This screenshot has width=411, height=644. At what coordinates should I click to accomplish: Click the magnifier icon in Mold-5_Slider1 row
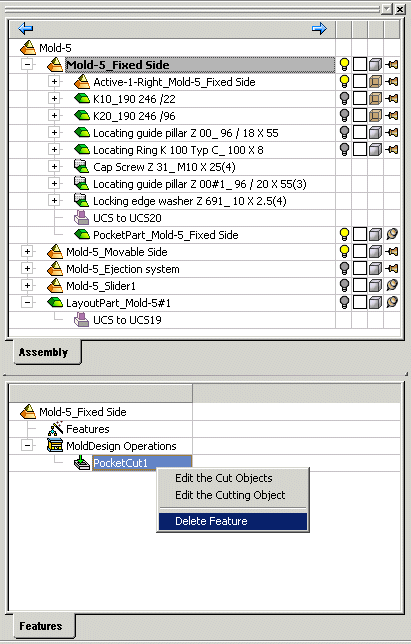[x=392, y=285]
